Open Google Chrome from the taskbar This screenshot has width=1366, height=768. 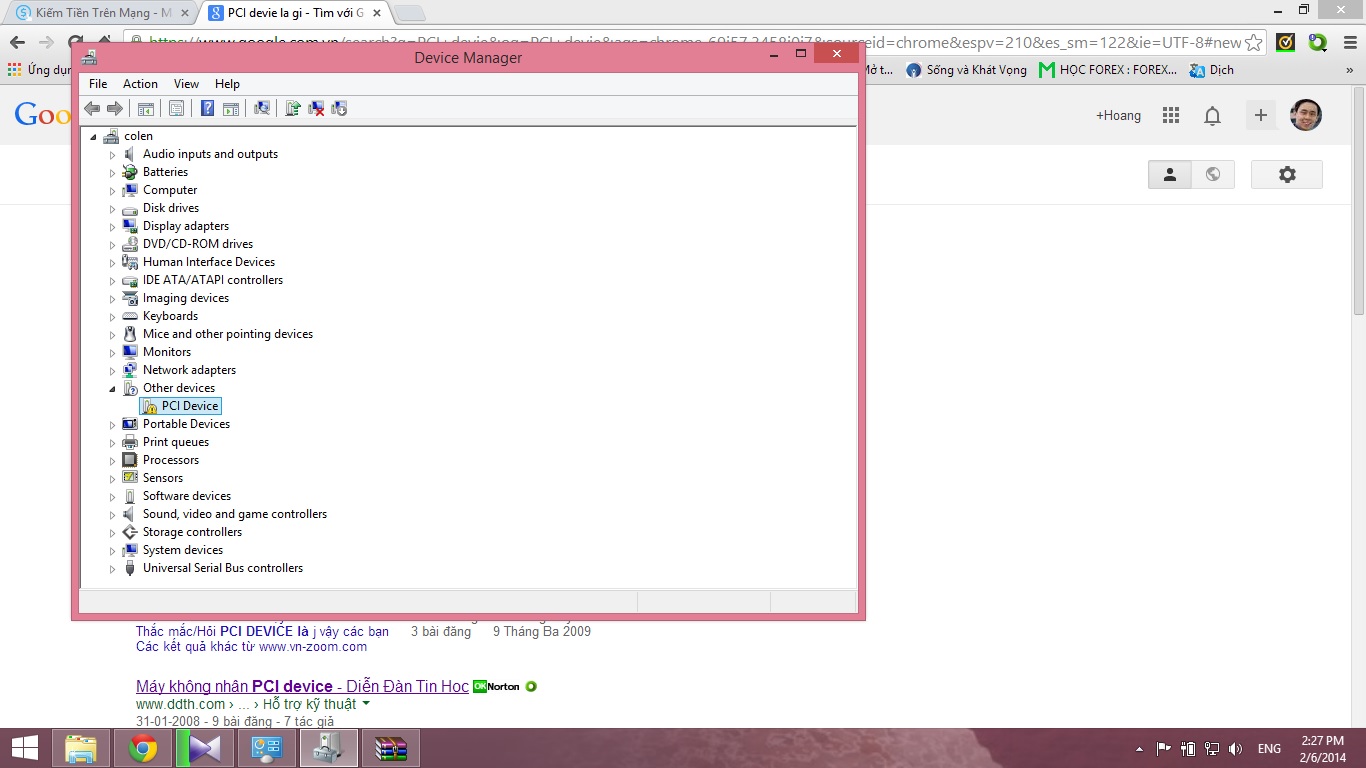click(143, 748)
